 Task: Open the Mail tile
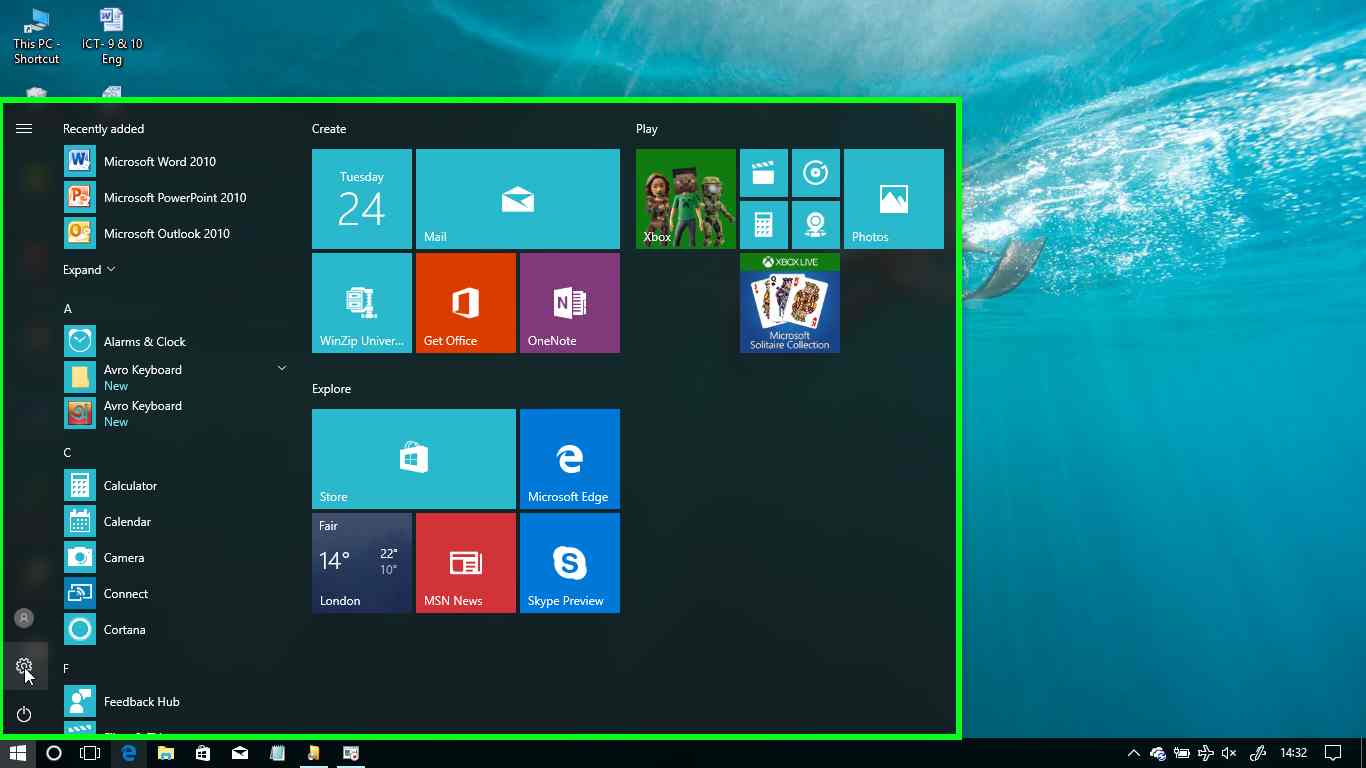click(518, 199)
